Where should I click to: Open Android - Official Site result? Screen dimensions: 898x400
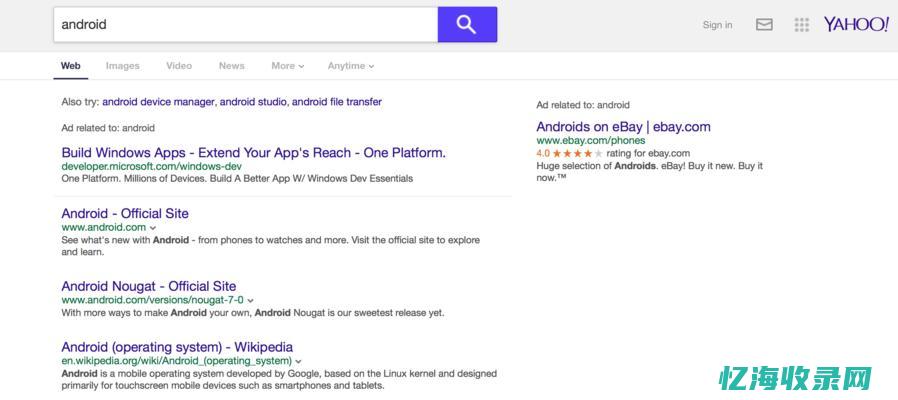pos(125,213)
